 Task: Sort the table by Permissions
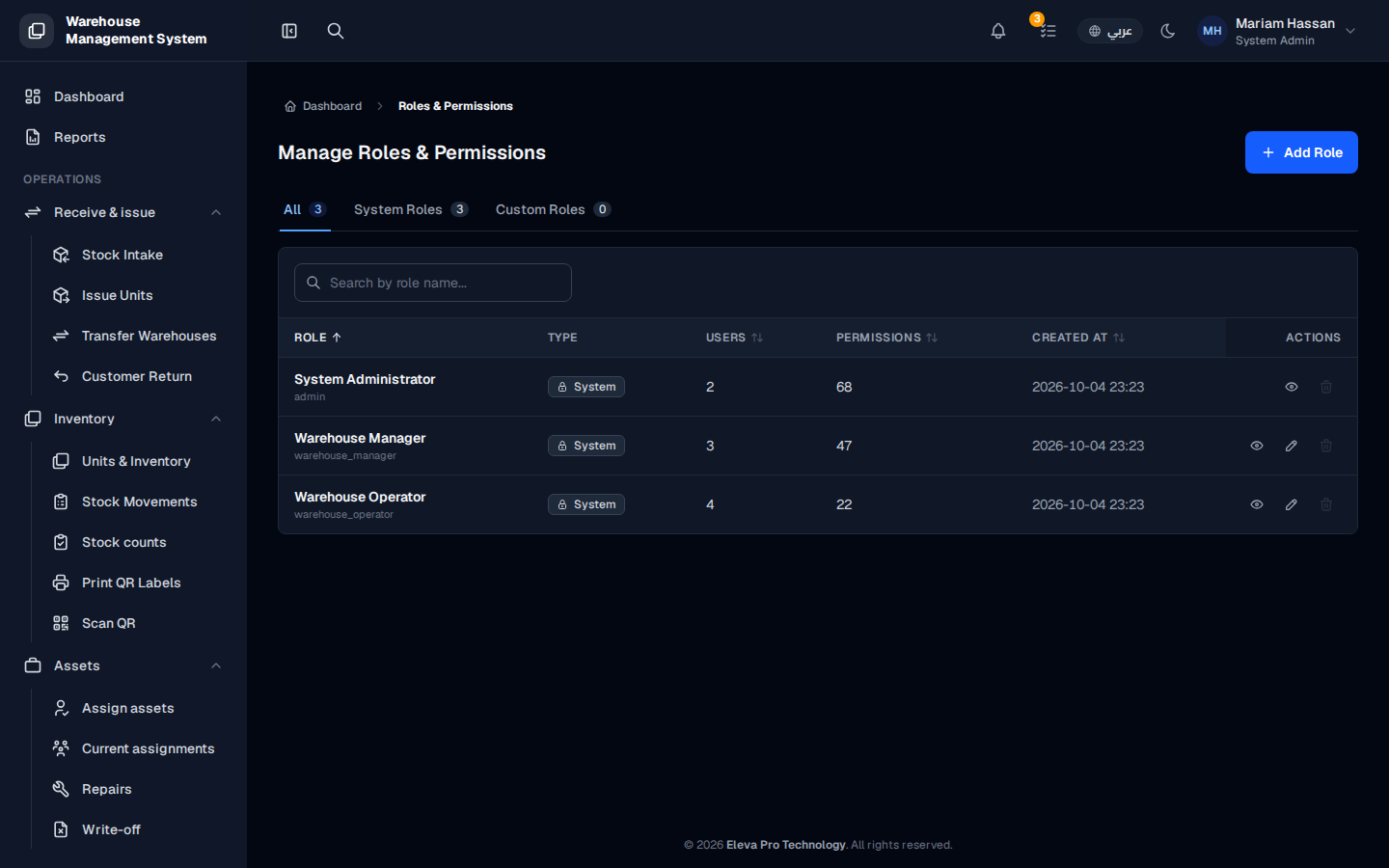point(886,338)
